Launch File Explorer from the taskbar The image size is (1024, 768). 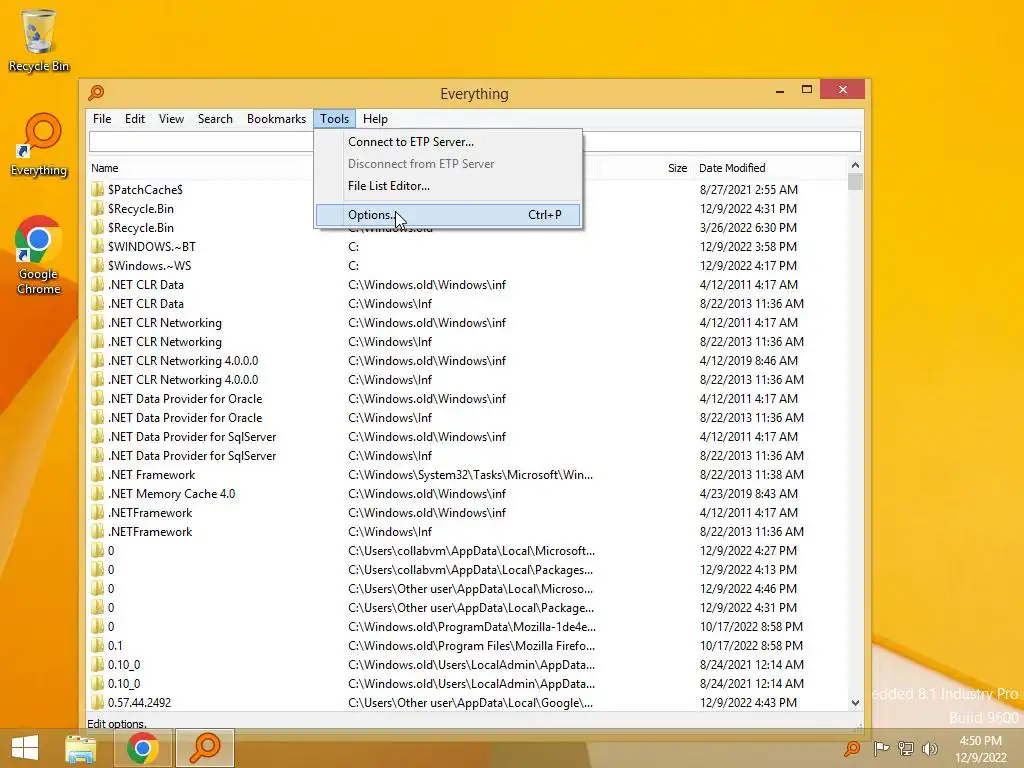pos(81,748)
